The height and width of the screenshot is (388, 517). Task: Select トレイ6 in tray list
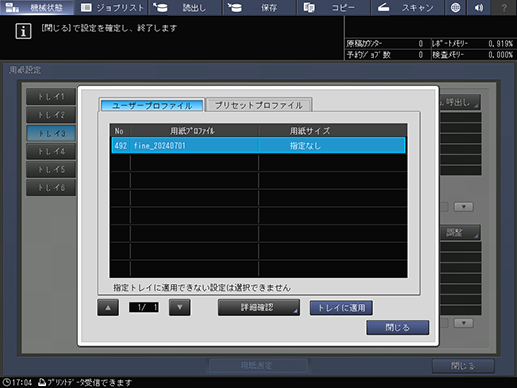tap(51, 188)
